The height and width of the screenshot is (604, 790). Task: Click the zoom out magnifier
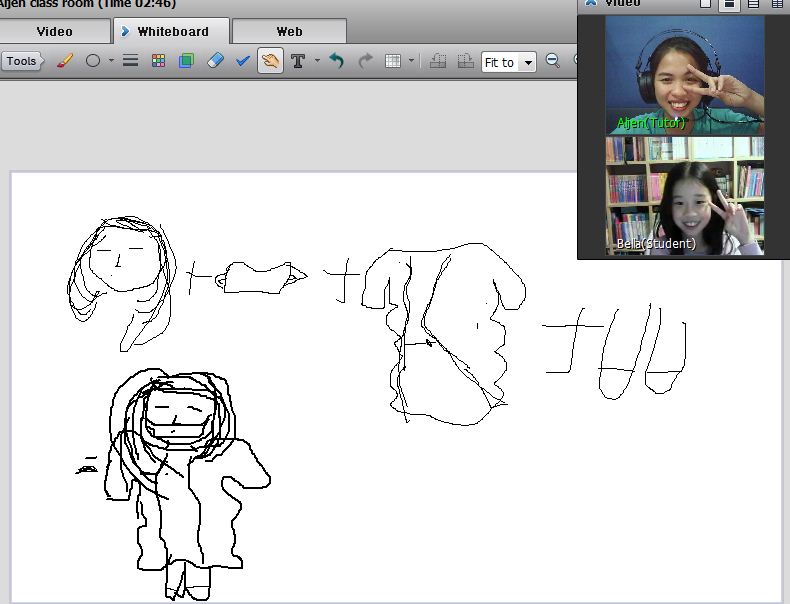point(552,61)
